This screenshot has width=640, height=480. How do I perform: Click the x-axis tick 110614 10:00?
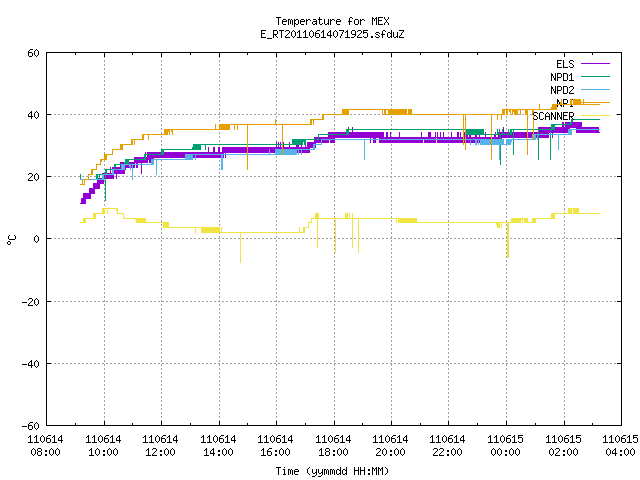[103, 446]
